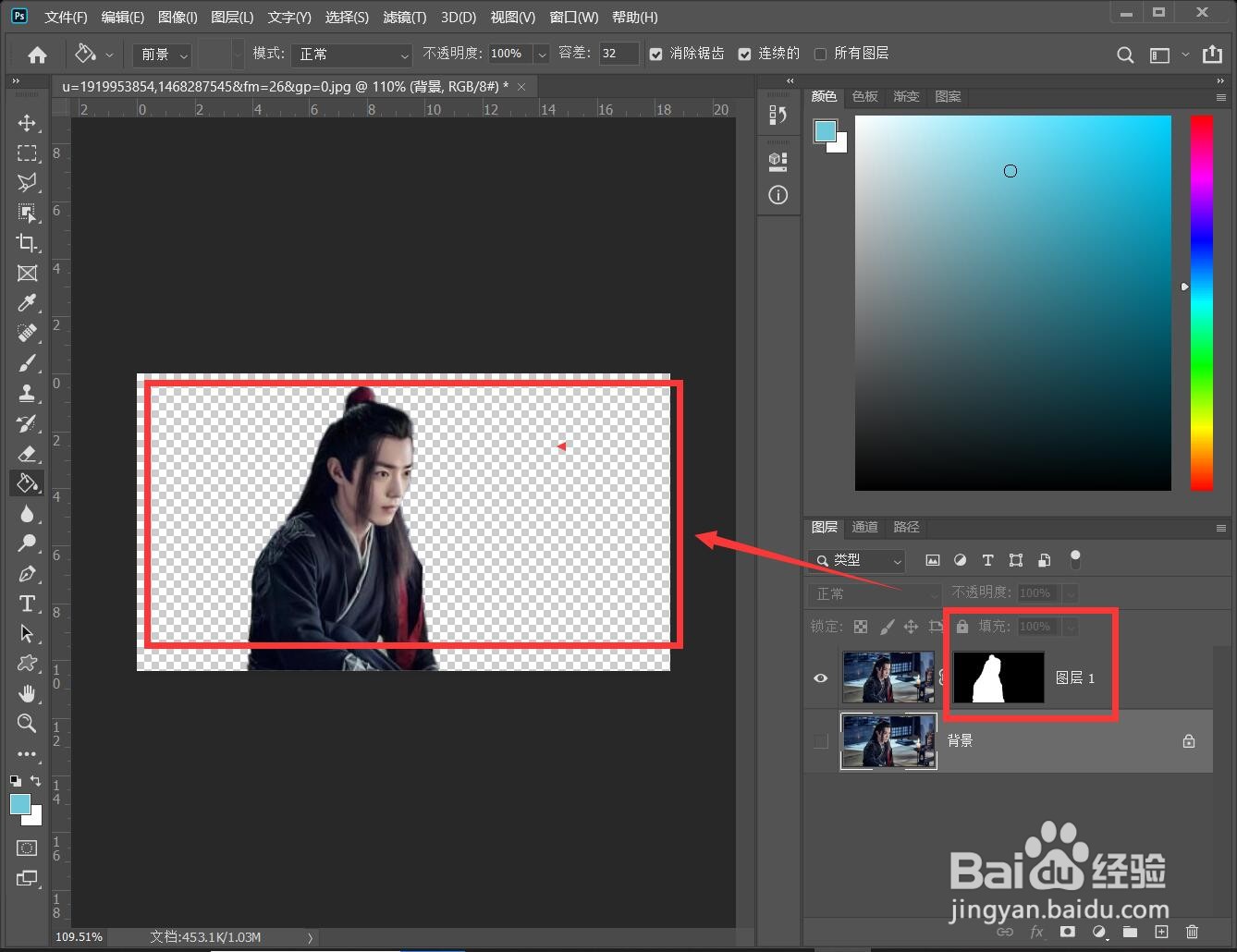The height and width of the screenshot is (952, 1237).
Task: Select the Crop tool
Action: [27, 243]
